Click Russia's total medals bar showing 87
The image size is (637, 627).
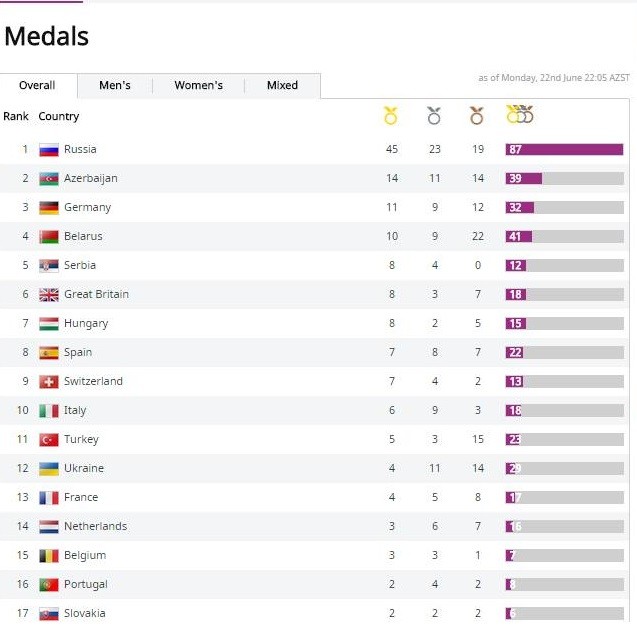[x=564, y=150]
